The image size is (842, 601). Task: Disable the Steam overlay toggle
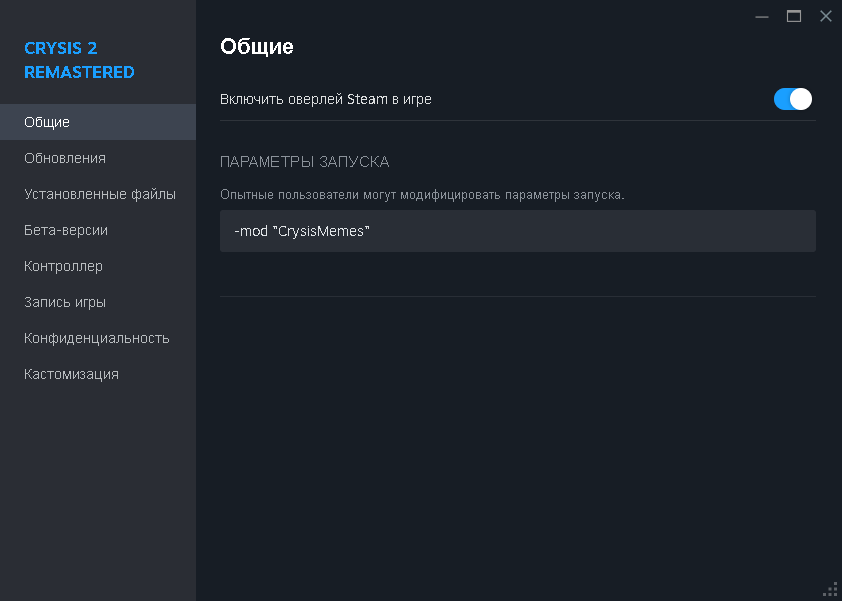coord(793,99)
